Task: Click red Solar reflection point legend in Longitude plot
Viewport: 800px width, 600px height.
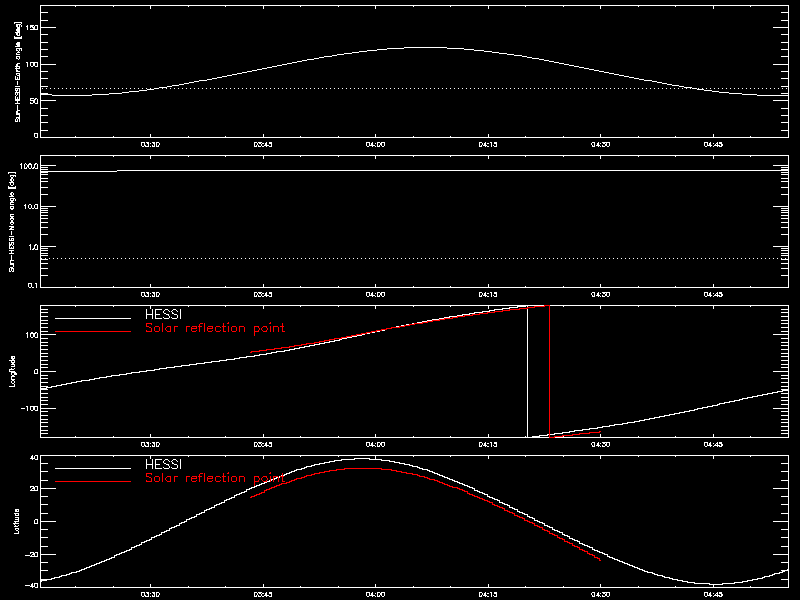Action: 215,328
